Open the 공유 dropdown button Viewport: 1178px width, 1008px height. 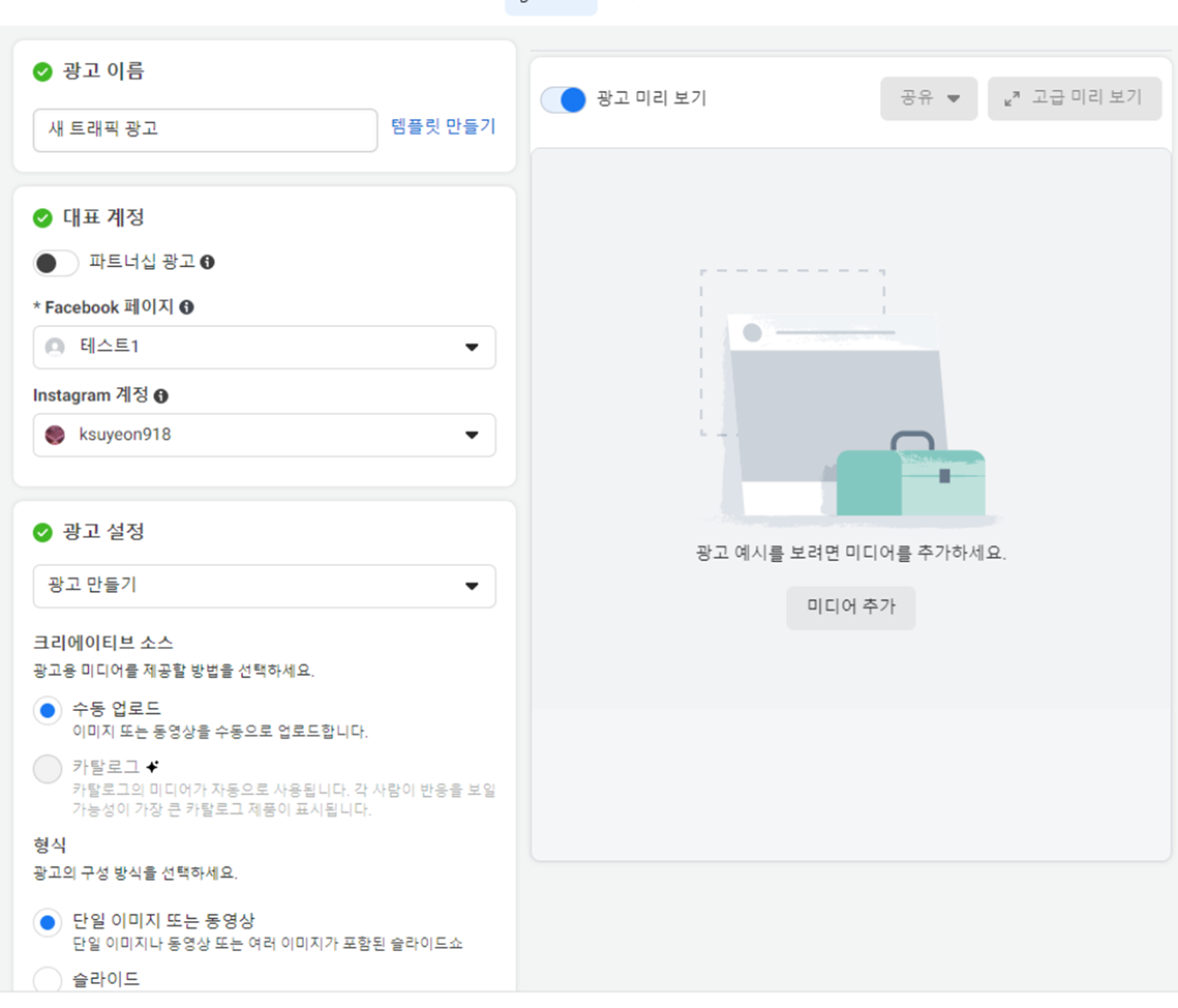click(x=929, y=98)
